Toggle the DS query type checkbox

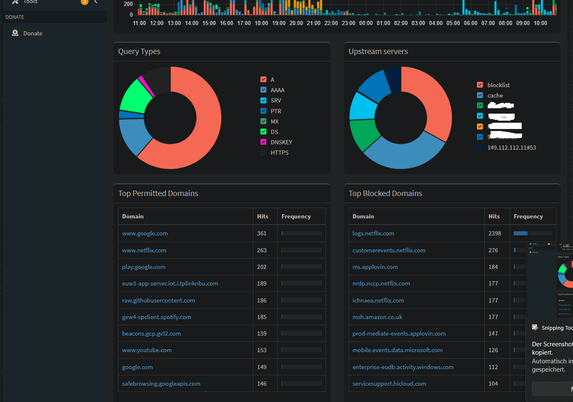tap(263, 132)
